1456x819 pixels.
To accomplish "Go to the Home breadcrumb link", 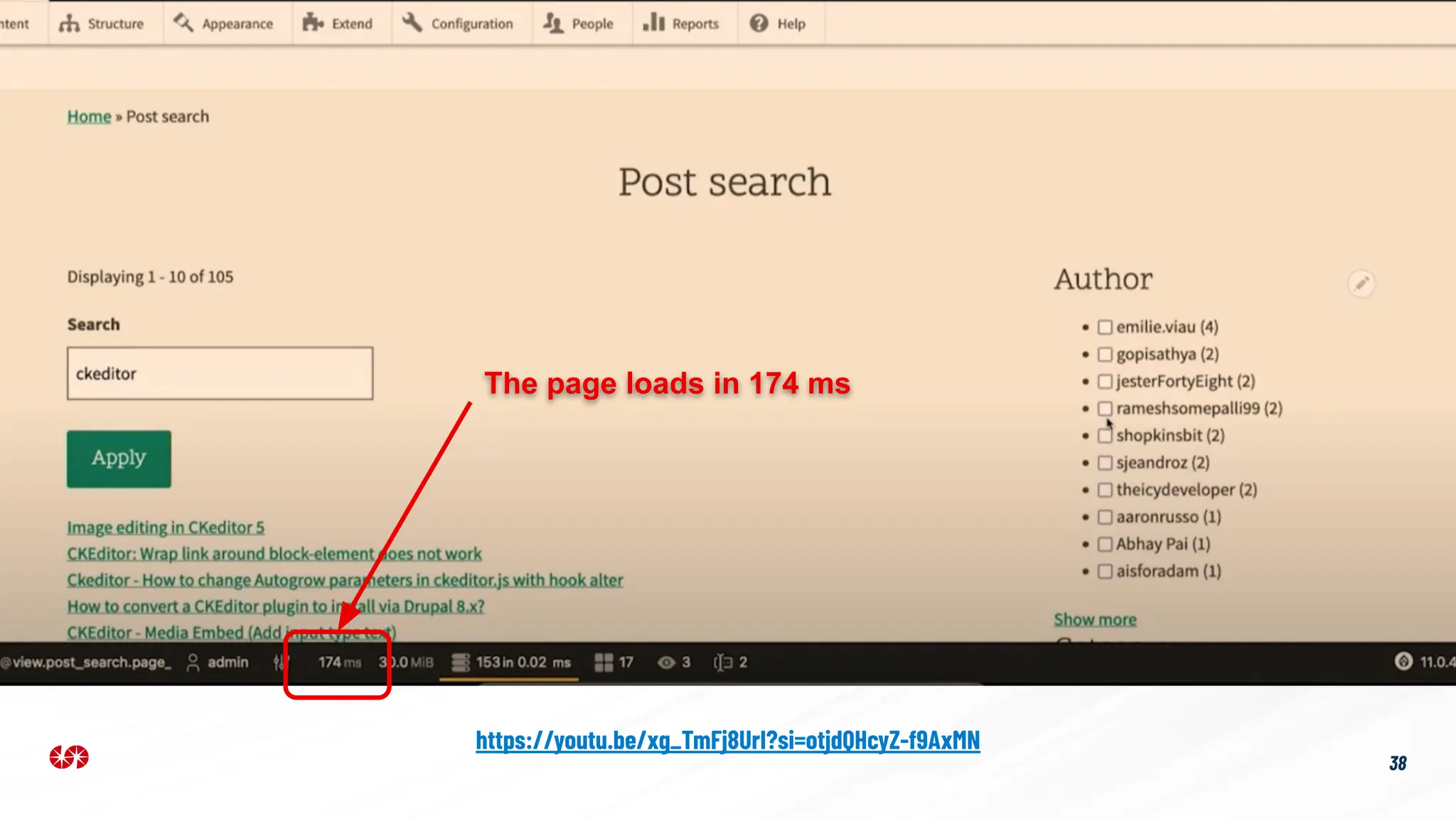I will pyautogui.click(x=89, y=117).
